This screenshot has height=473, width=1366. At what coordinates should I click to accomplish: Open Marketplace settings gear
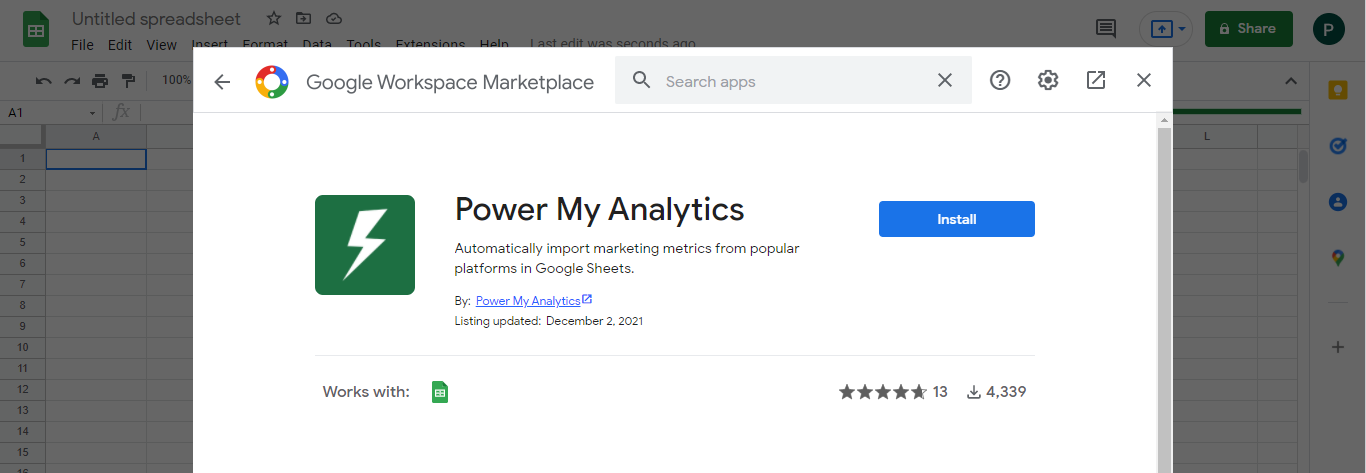(x=1048, y=81)
